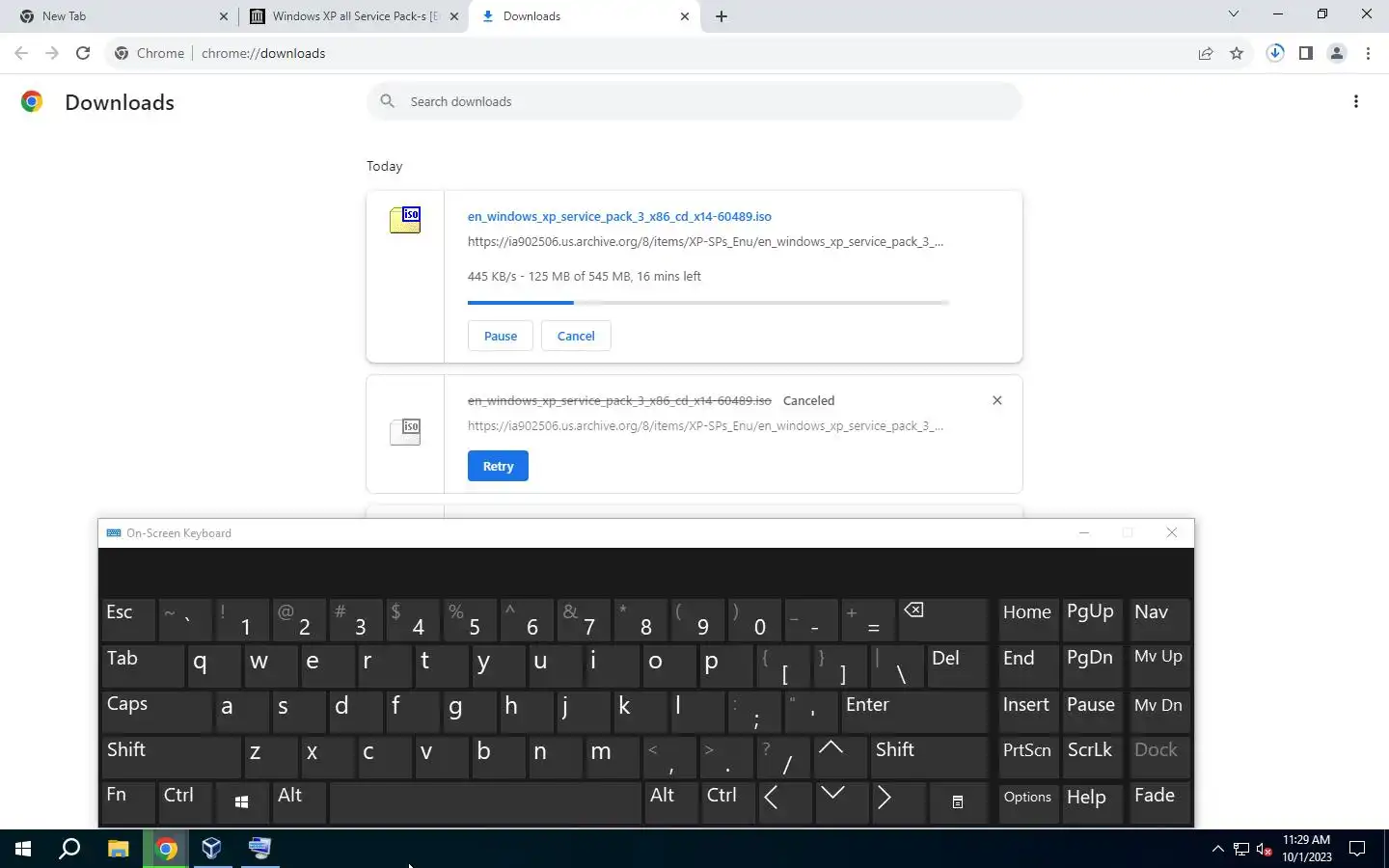Open muted volume tray icon

(x=1265, y=850)
